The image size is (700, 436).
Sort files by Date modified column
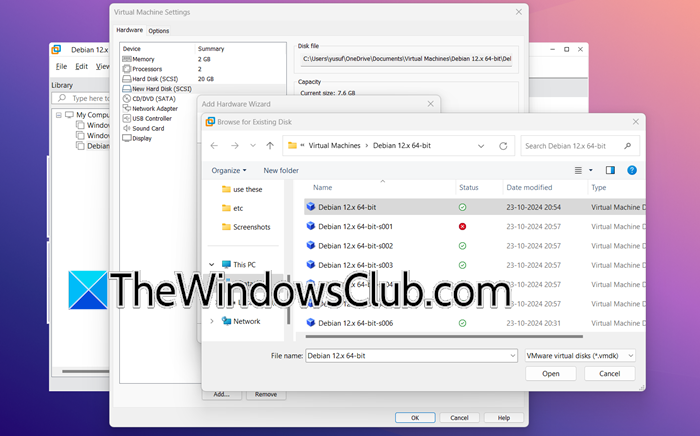529,187
